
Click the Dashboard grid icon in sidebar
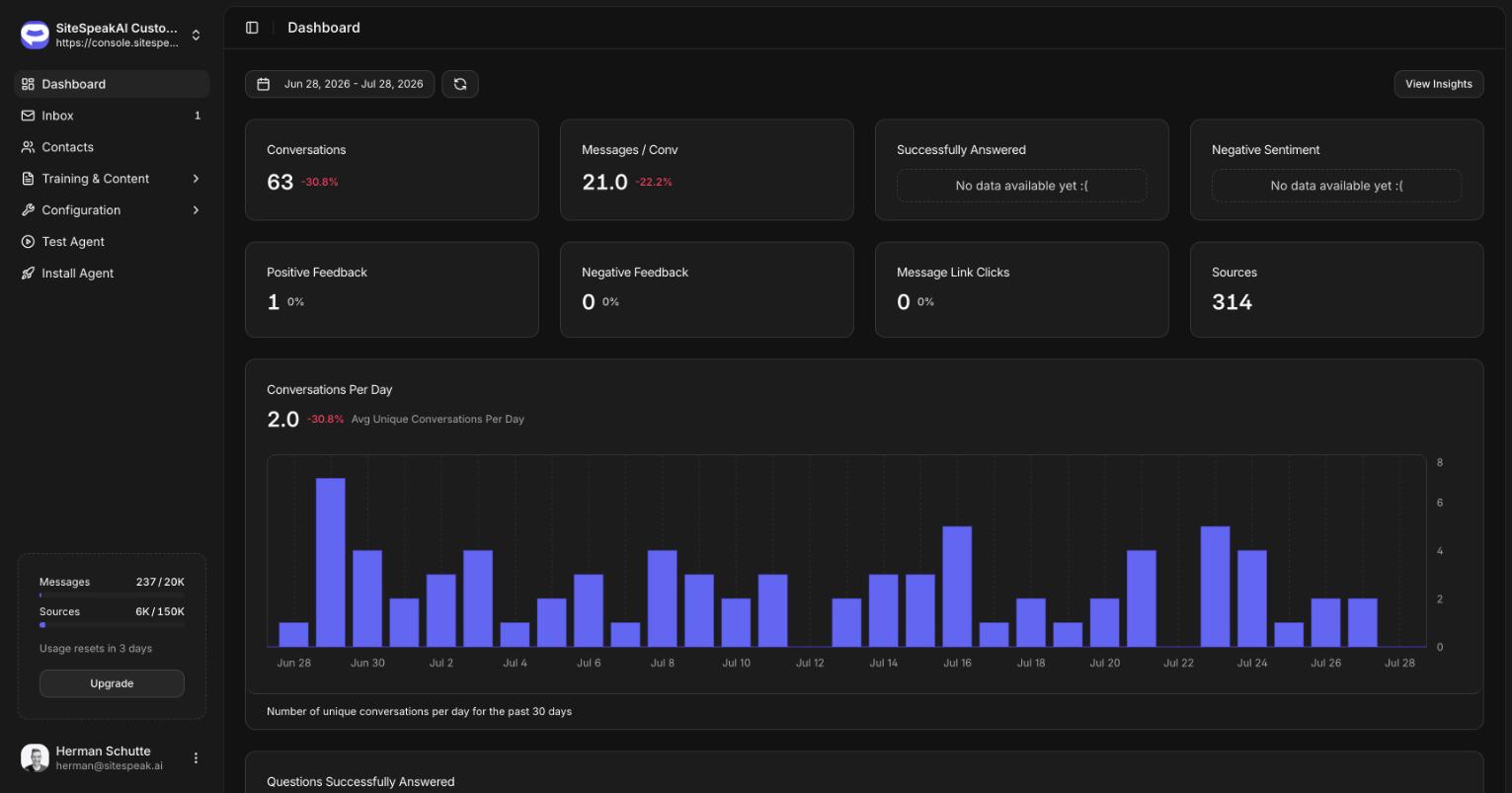point(28,84)
